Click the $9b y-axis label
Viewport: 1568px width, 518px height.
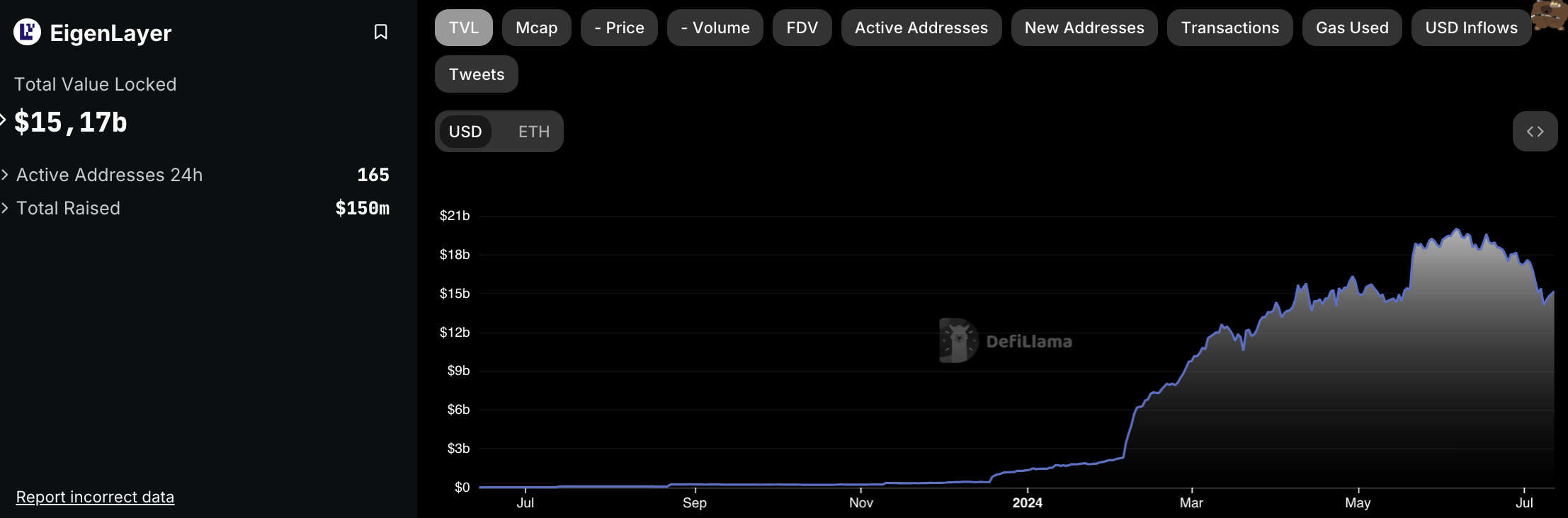pos(458,371)
